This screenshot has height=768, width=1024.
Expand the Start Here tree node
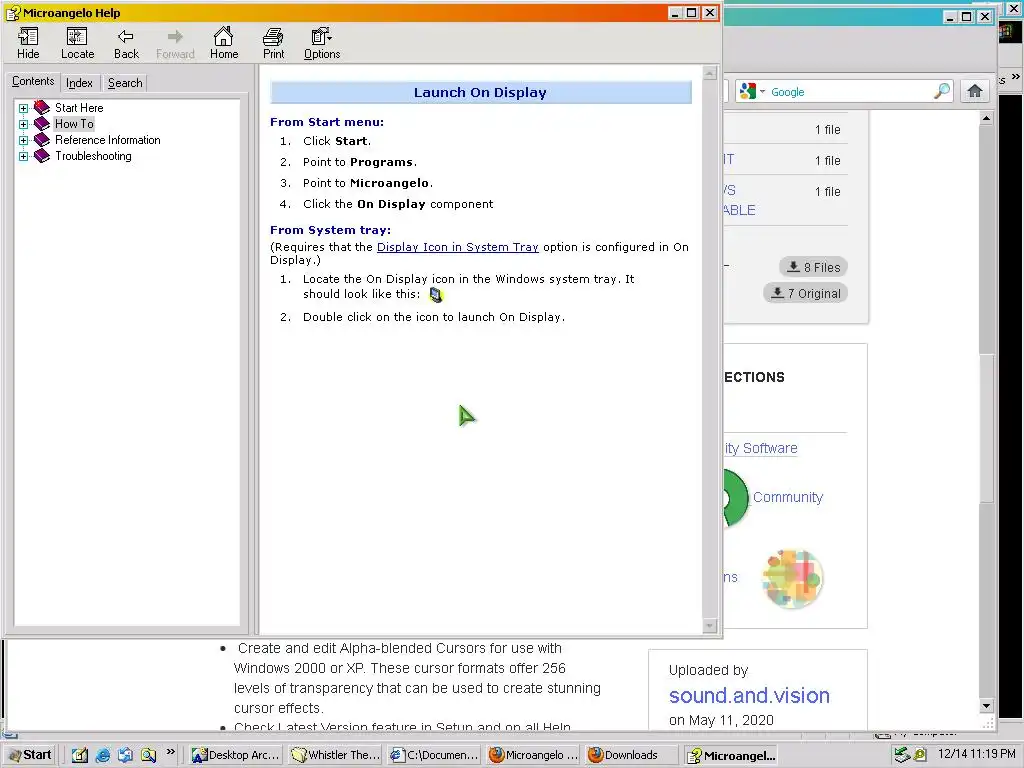(x=24, y=108)
